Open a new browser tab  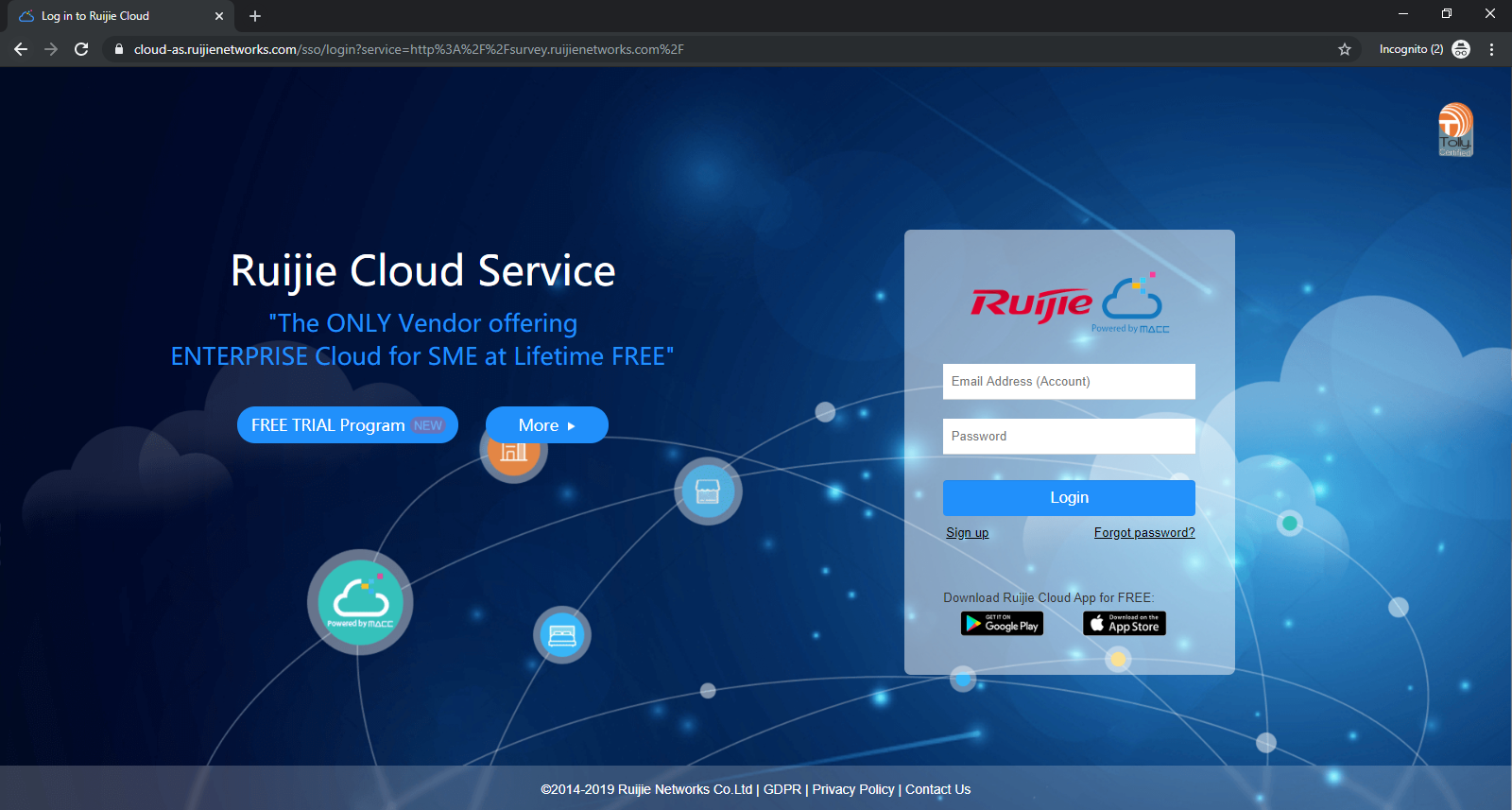point(255,16)
